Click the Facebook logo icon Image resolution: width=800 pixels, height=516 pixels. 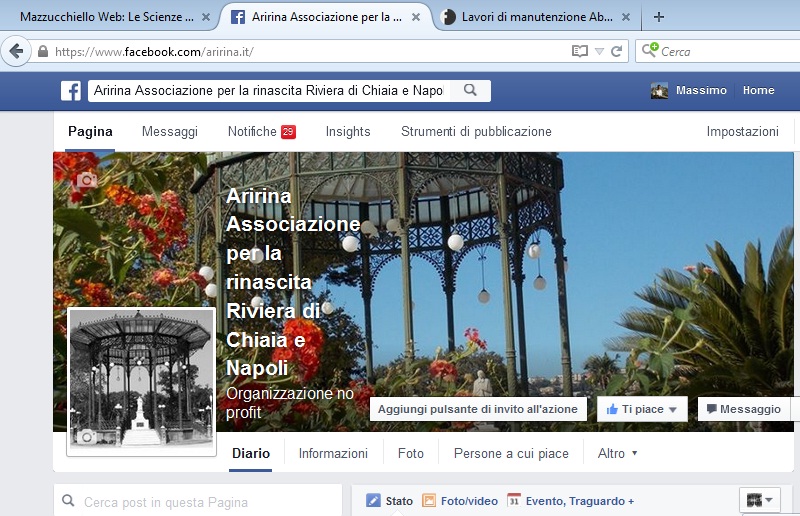pyautogui.click(x=71, y=91)
